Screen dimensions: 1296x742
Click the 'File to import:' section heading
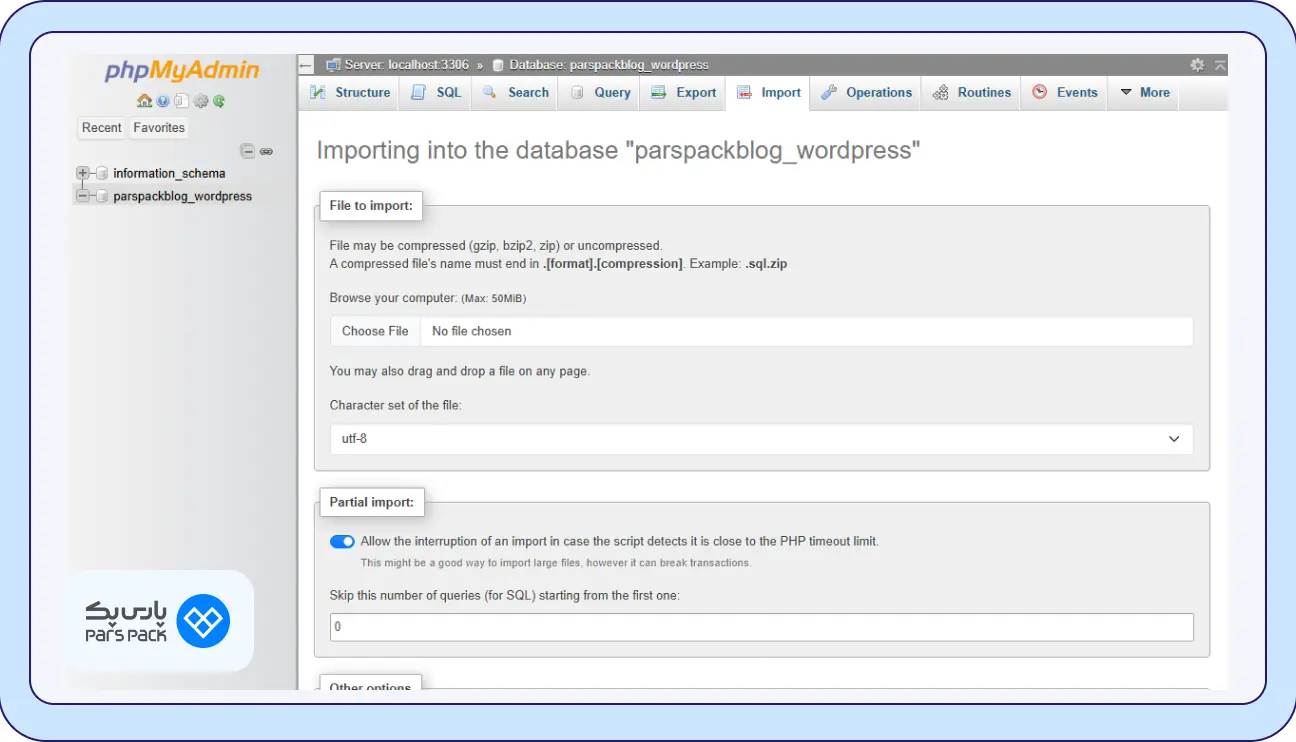(371, 206)
